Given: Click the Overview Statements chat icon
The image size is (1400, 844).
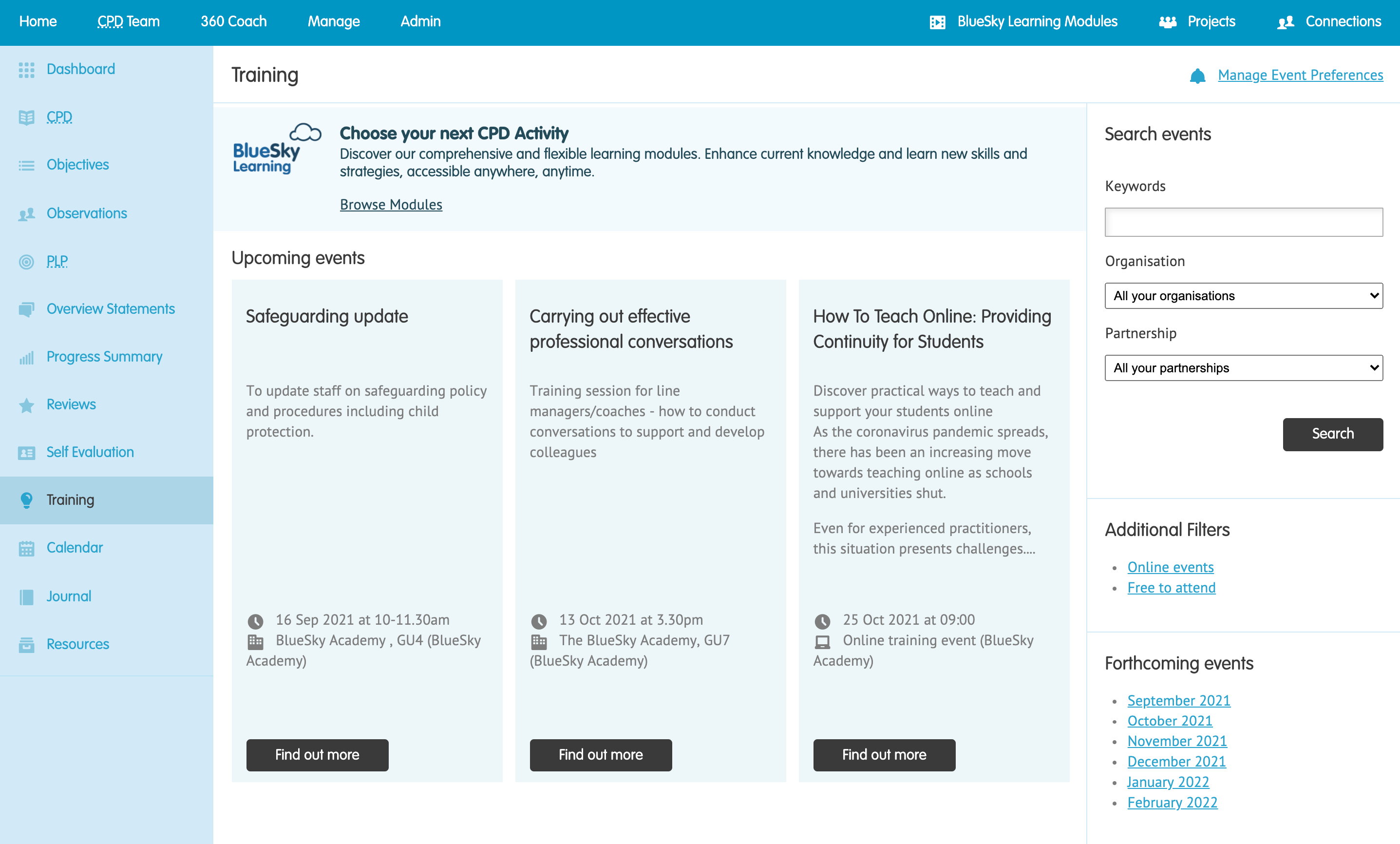Looking at the screenshot, I should 26,309.
